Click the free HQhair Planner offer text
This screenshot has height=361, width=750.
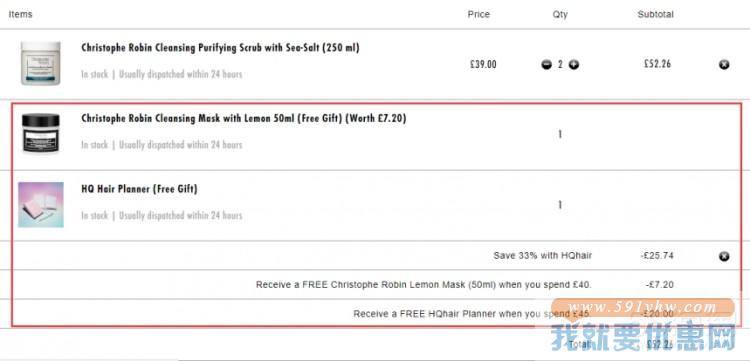473,314
